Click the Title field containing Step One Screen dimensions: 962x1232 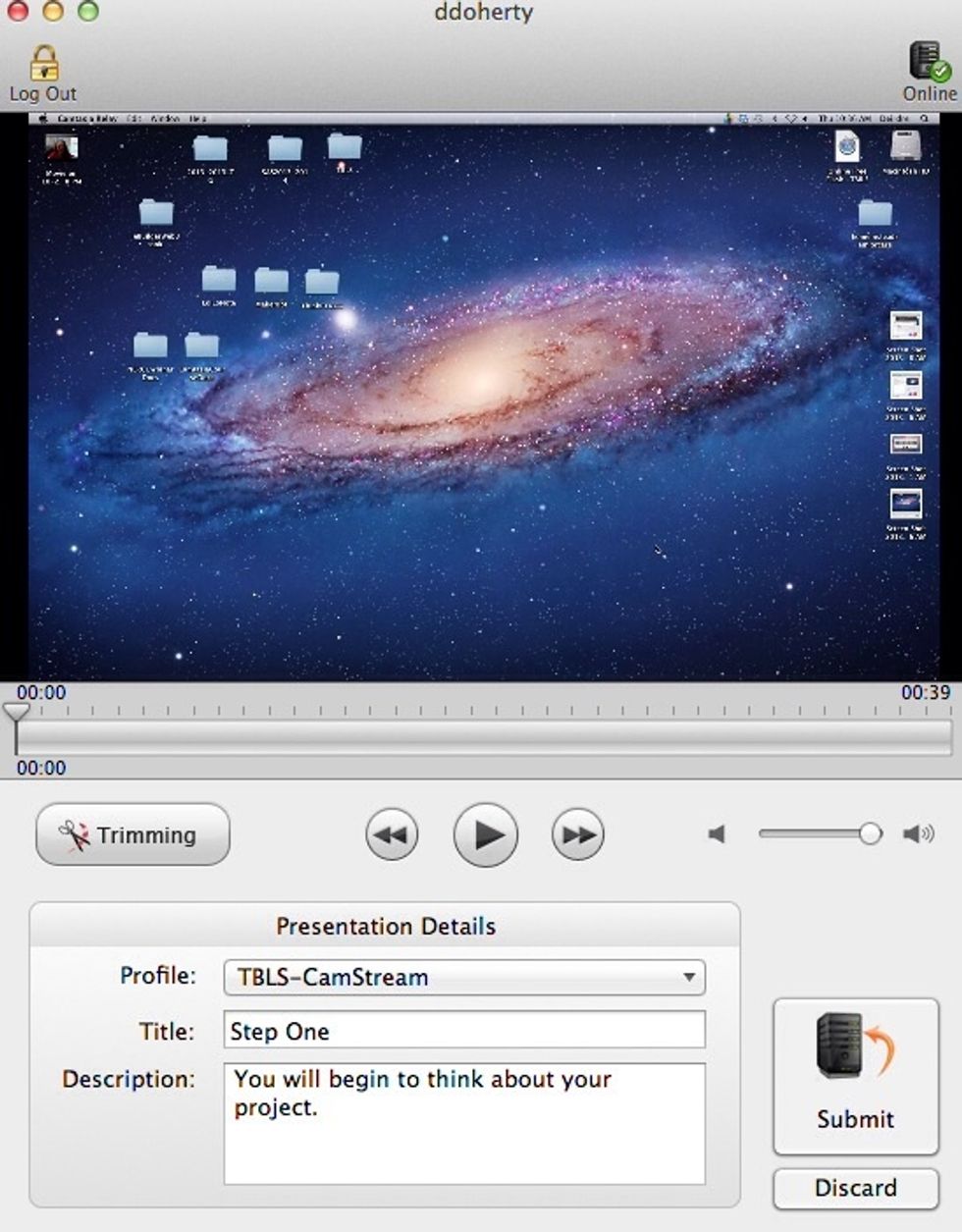click(x=463, y=1031)
